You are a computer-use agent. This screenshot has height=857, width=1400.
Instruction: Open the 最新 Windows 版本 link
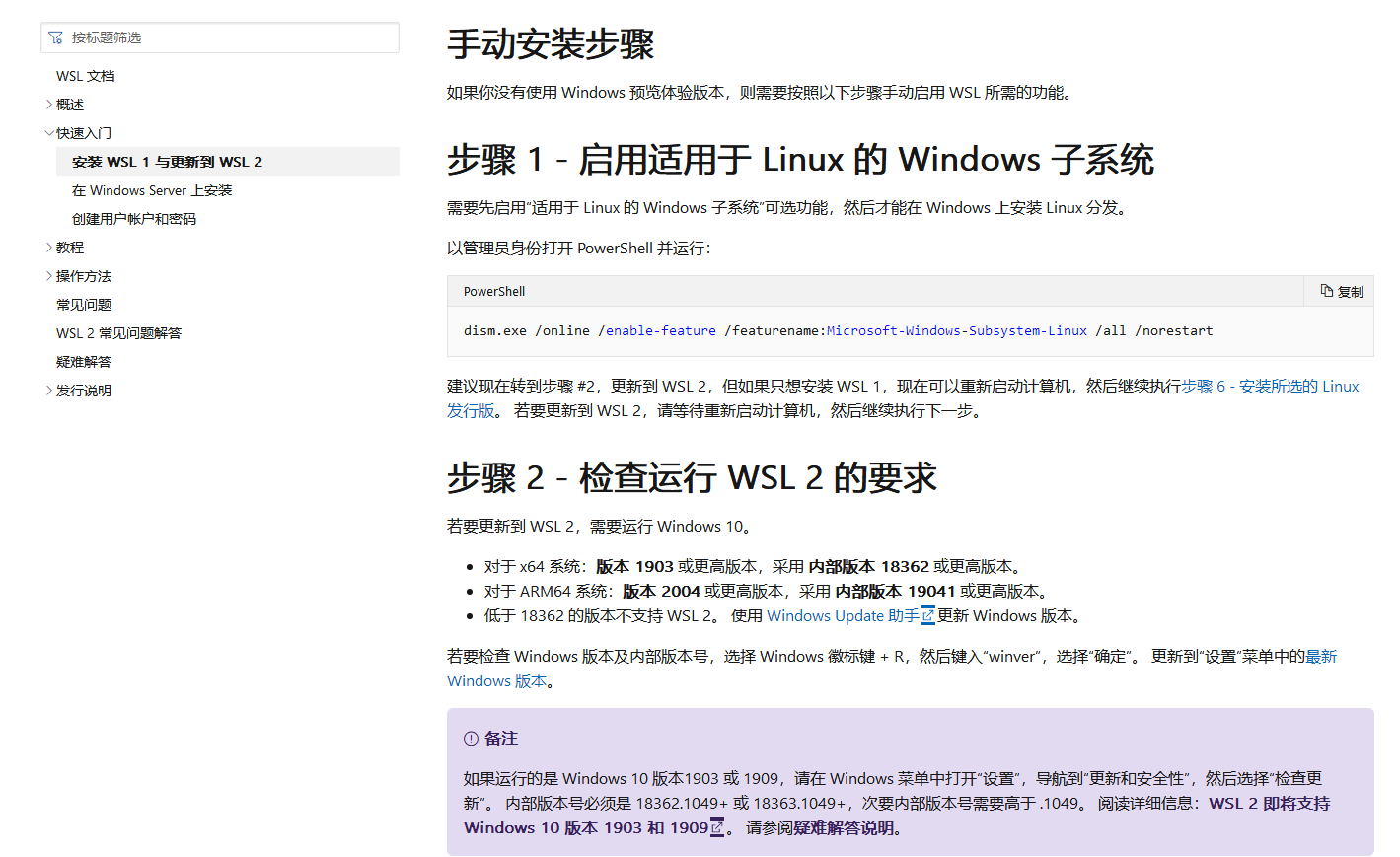[x=1321, y=657]
